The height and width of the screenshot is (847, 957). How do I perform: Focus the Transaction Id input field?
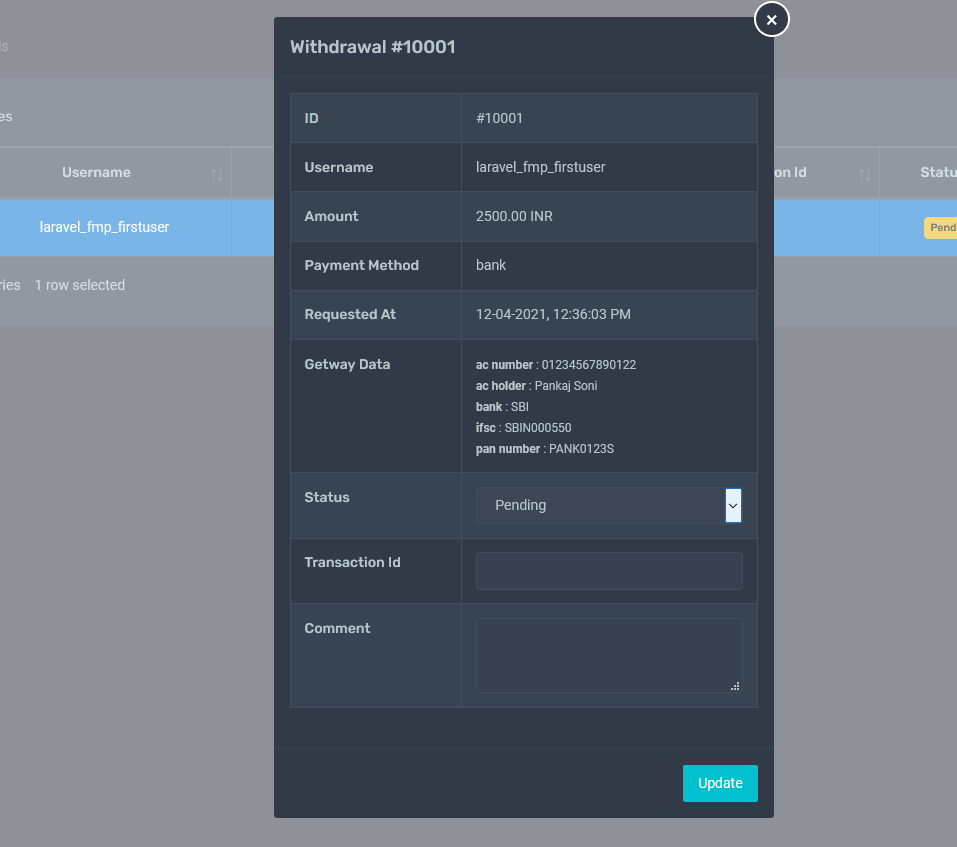(609, 571)
